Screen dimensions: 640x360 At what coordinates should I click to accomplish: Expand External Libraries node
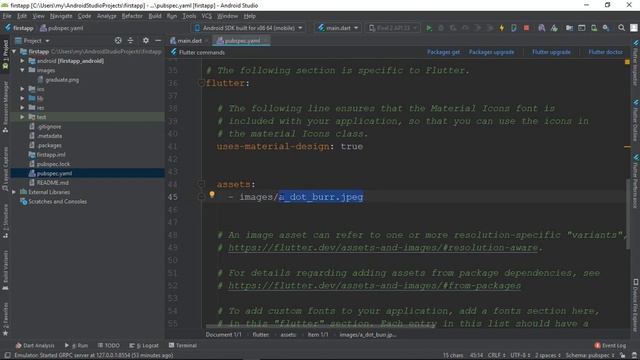coord(14,192)
